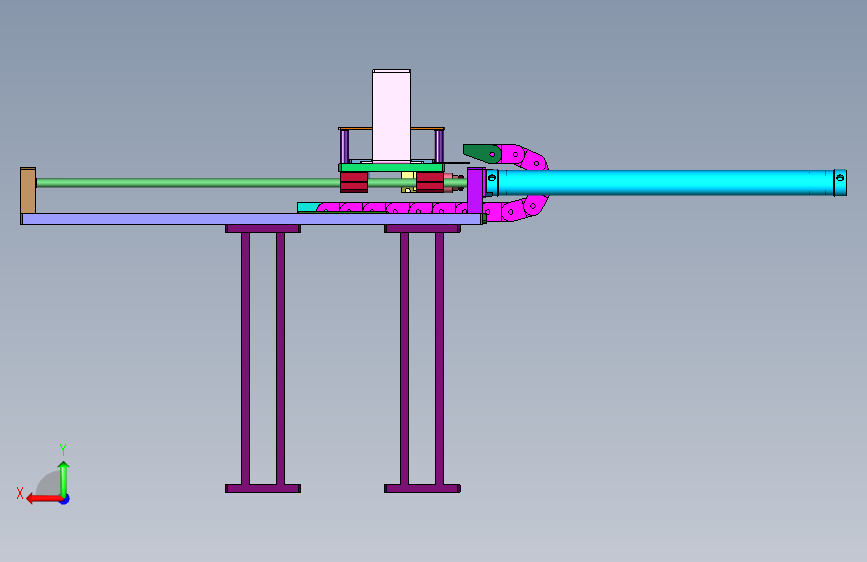Click the red X axis arrow of triad

pyautogui.click(x=44, y=499)
